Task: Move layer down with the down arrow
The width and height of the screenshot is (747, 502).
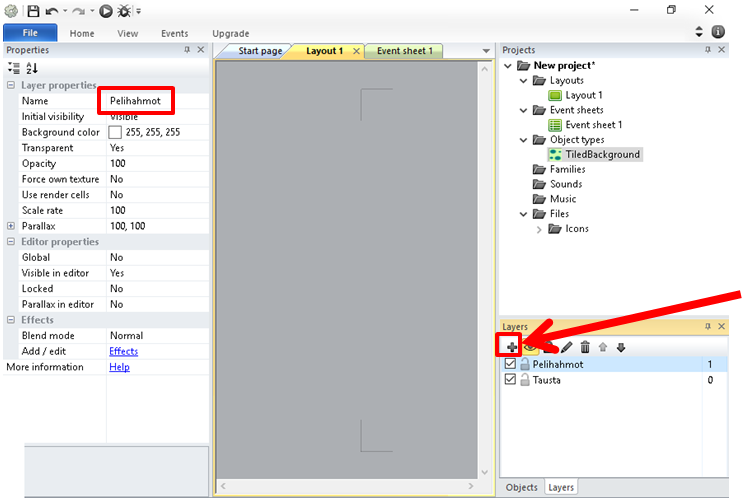Action: 621,347
